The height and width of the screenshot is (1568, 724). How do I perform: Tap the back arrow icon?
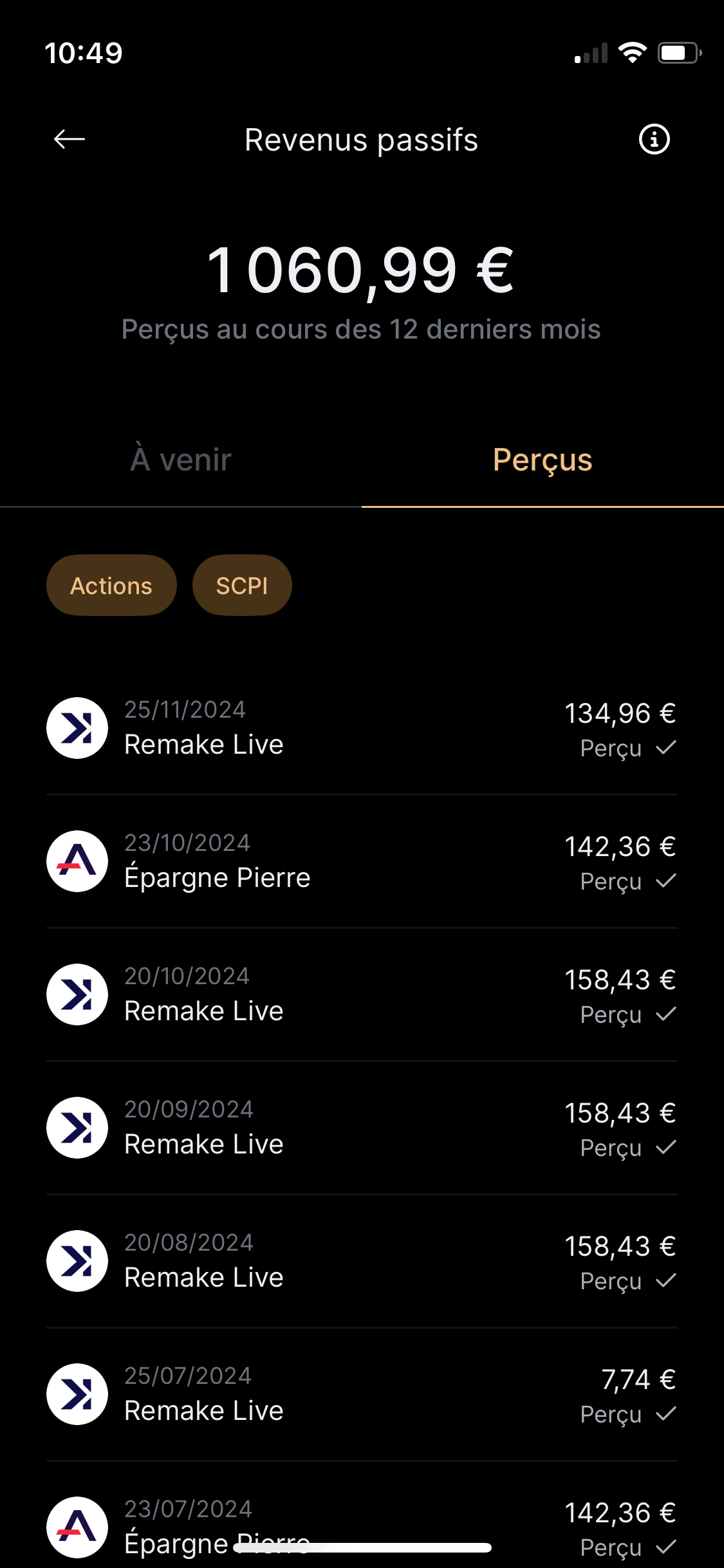70,139
